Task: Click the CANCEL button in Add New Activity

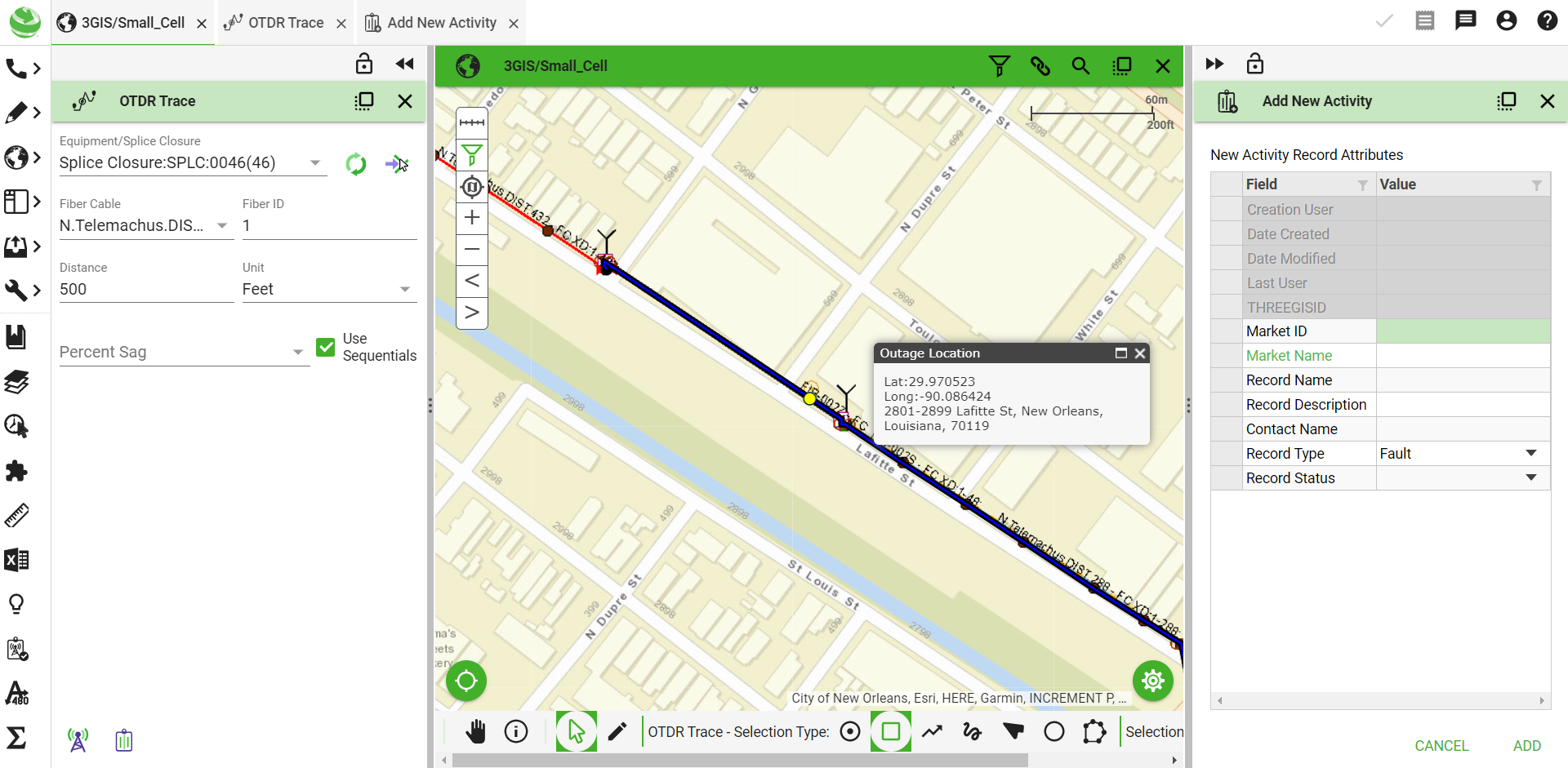Action: pyautogui.click(x=1441, y=745)
